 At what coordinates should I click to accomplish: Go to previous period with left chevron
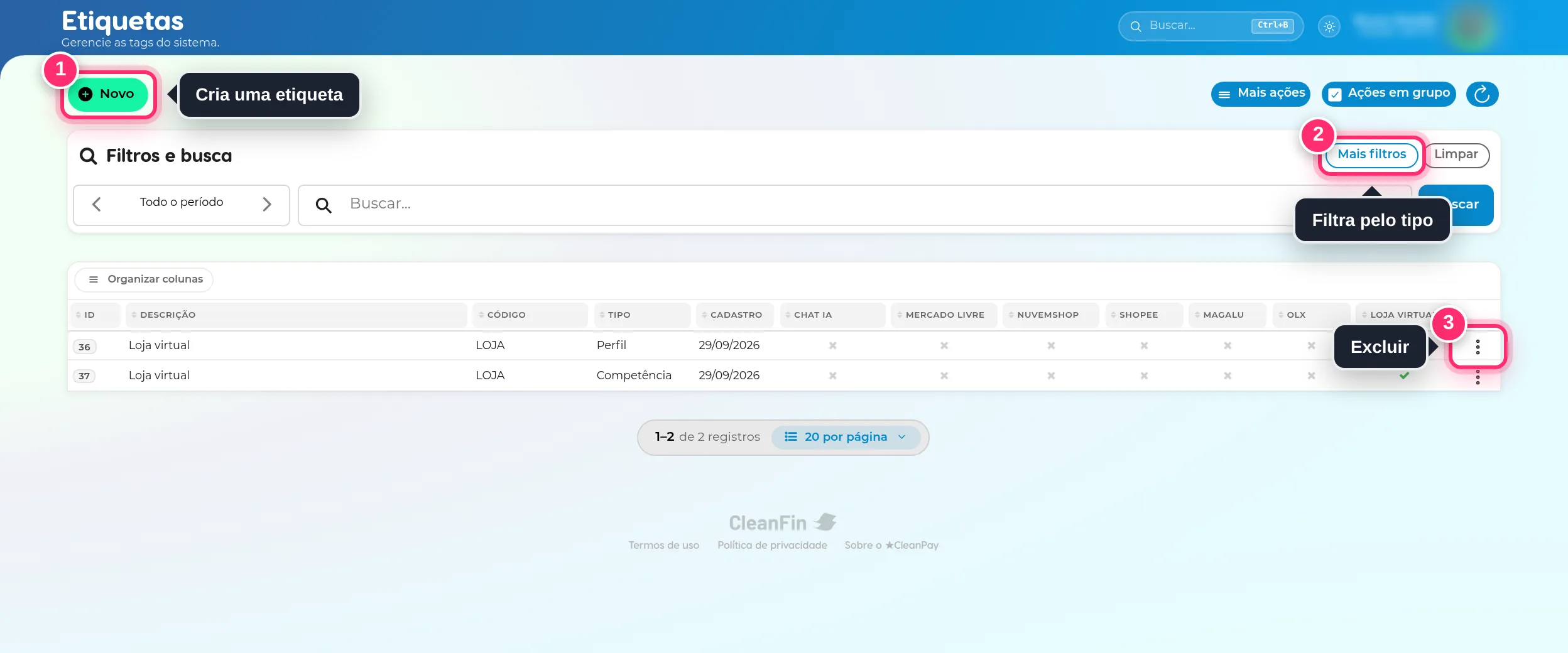(96, 204)
